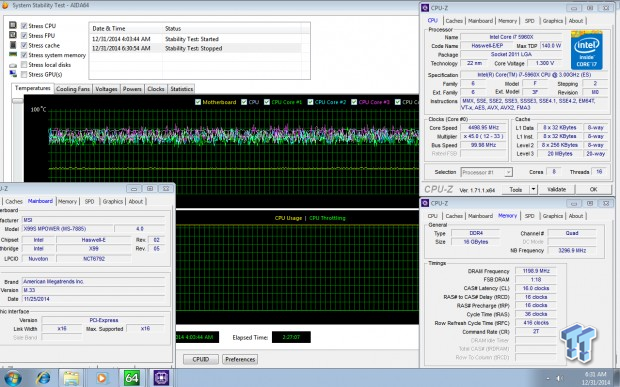620x387 pixels.
Task: Click the CPUID button
Action: [x=200, y=359]
